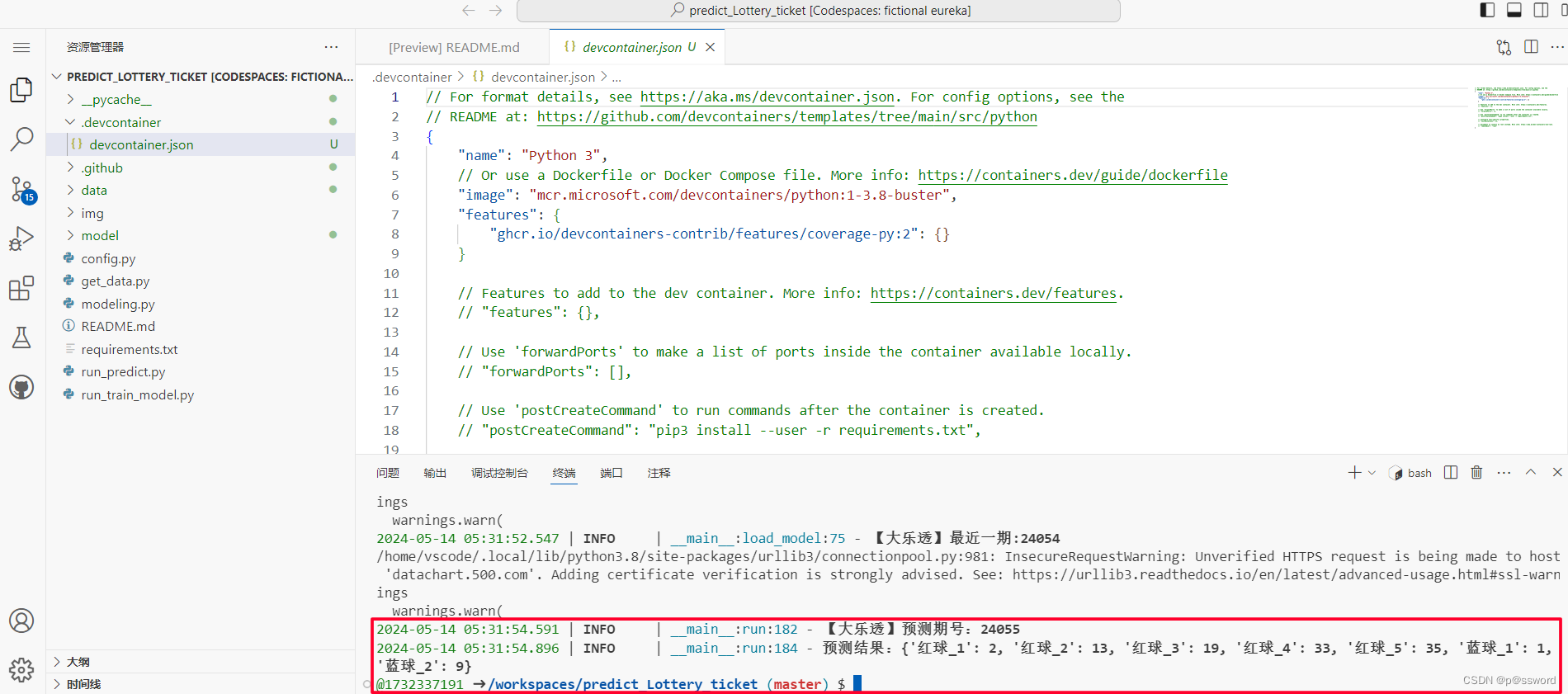Open the GitHub view in activity bar
This screenshot has height=694, width=1568.
click(x=21, y=387)
